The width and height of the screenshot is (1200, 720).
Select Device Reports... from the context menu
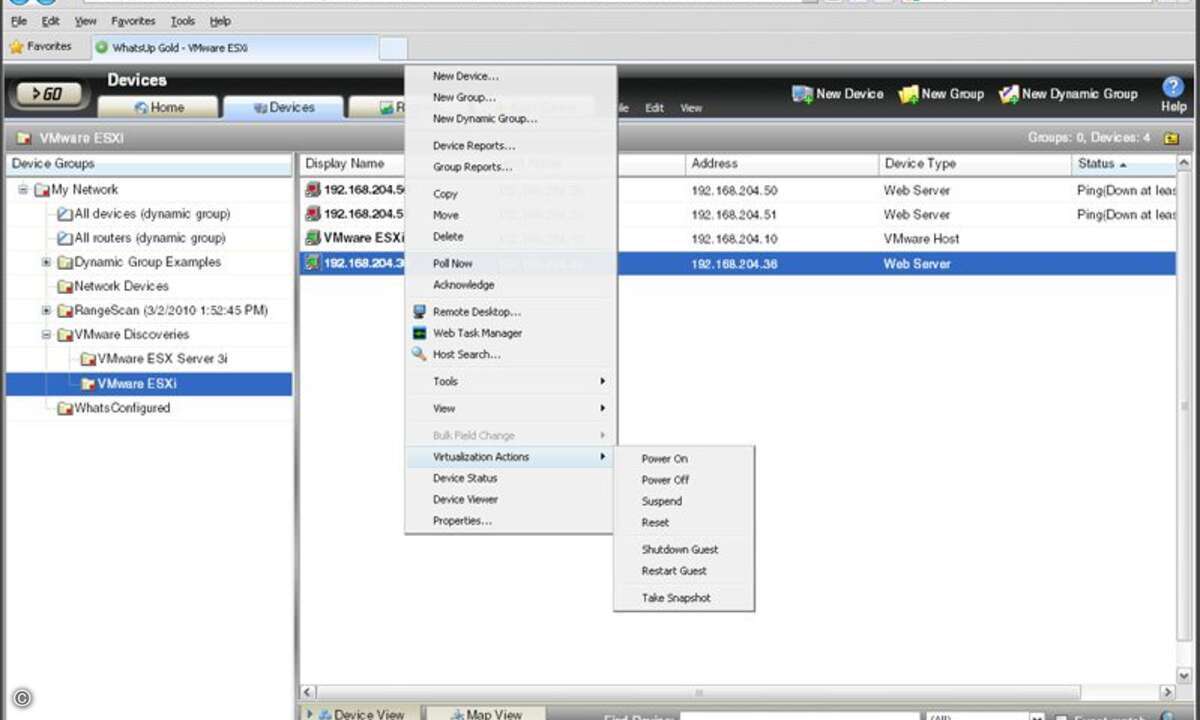(x=474, y=146)
